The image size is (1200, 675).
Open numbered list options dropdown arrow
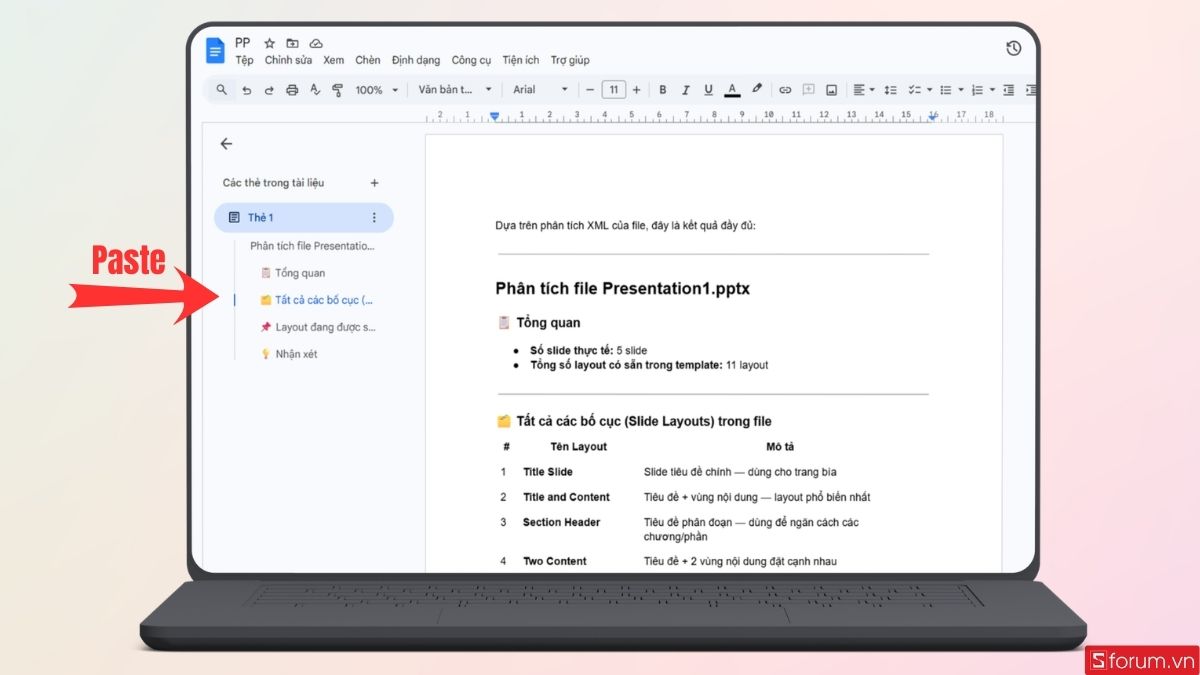click(x=992, y=90)
